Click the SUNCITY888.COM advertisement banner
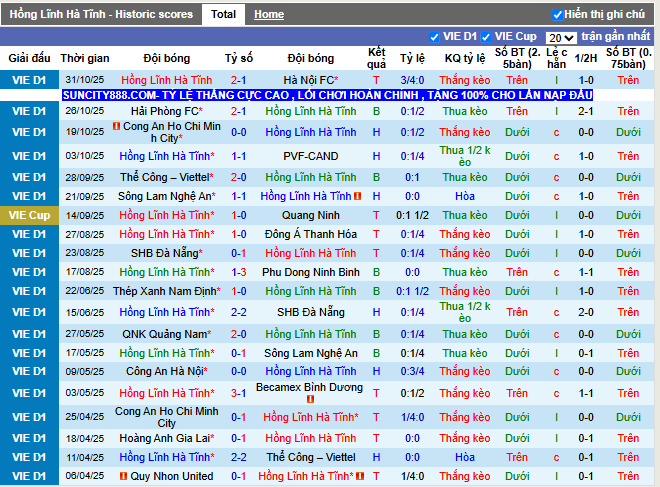The width and height of the screenshot is (660, 487). [327, 95]
